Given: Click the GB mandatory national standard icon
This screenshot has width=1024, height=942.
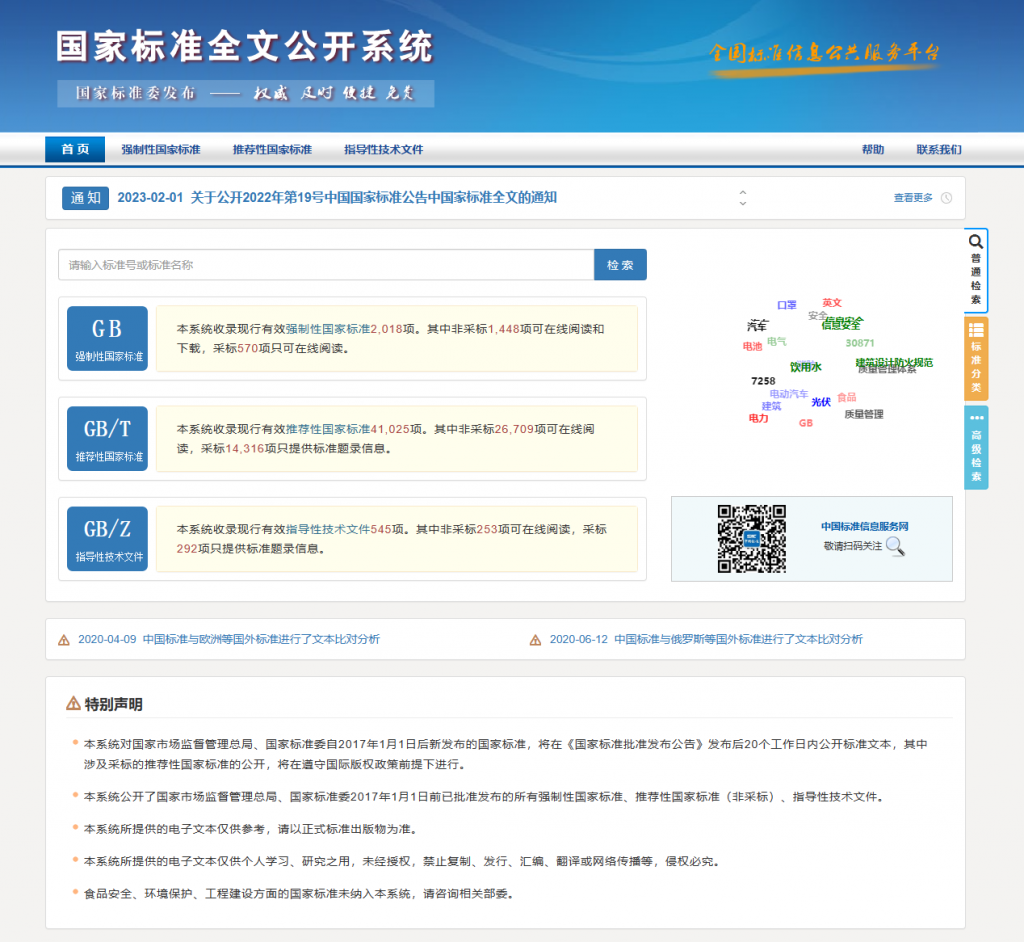Looking at the screenshot, I should [107, 338].
